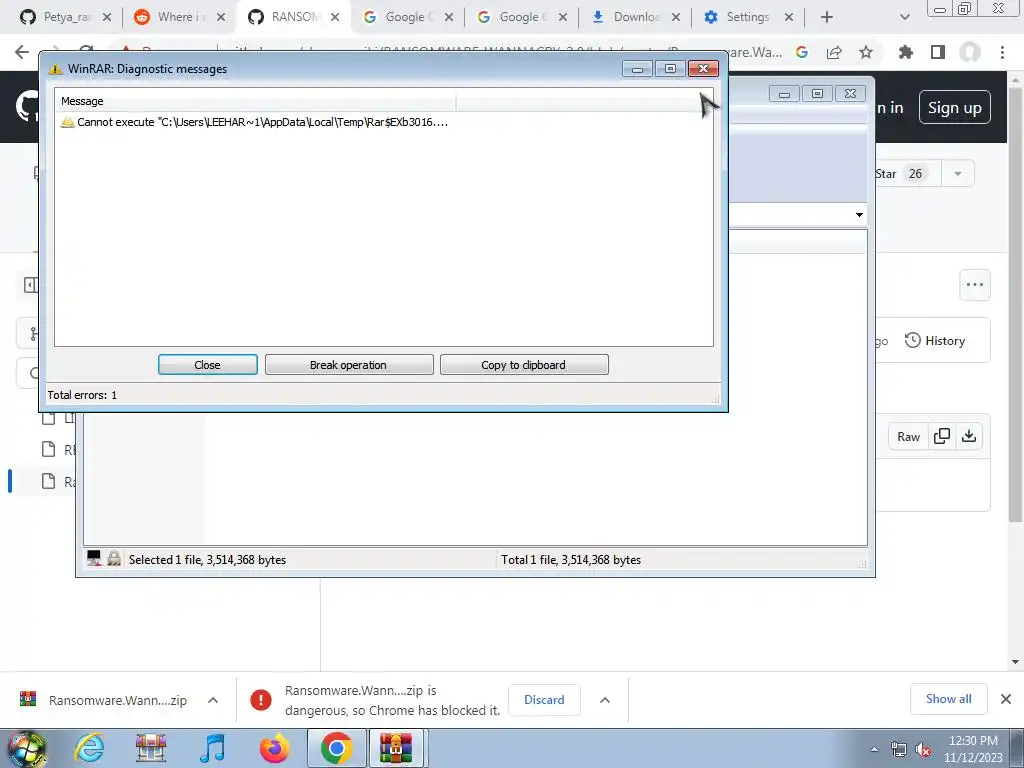Switch to the Downloads tab
Screen dimensions: 1024x768
635,17
